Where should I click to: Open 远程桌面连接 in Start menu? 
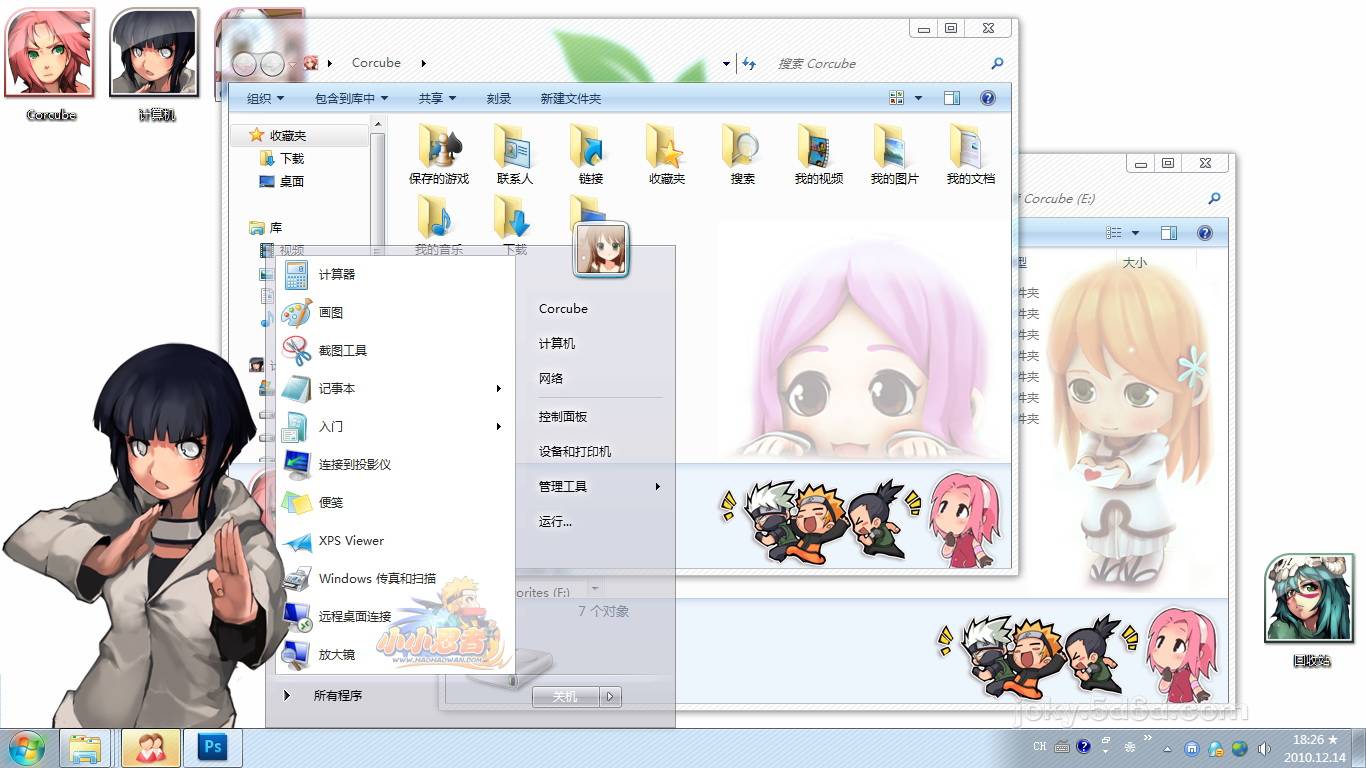(x=394, y=616)
